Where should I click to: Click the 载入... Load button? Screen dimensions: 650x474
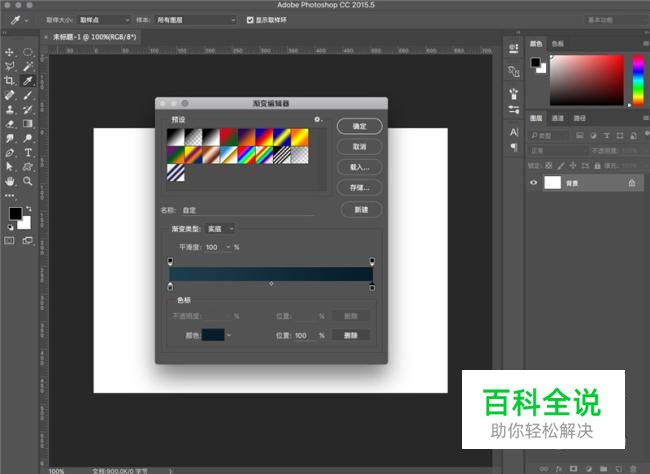(x=359, y=167)
